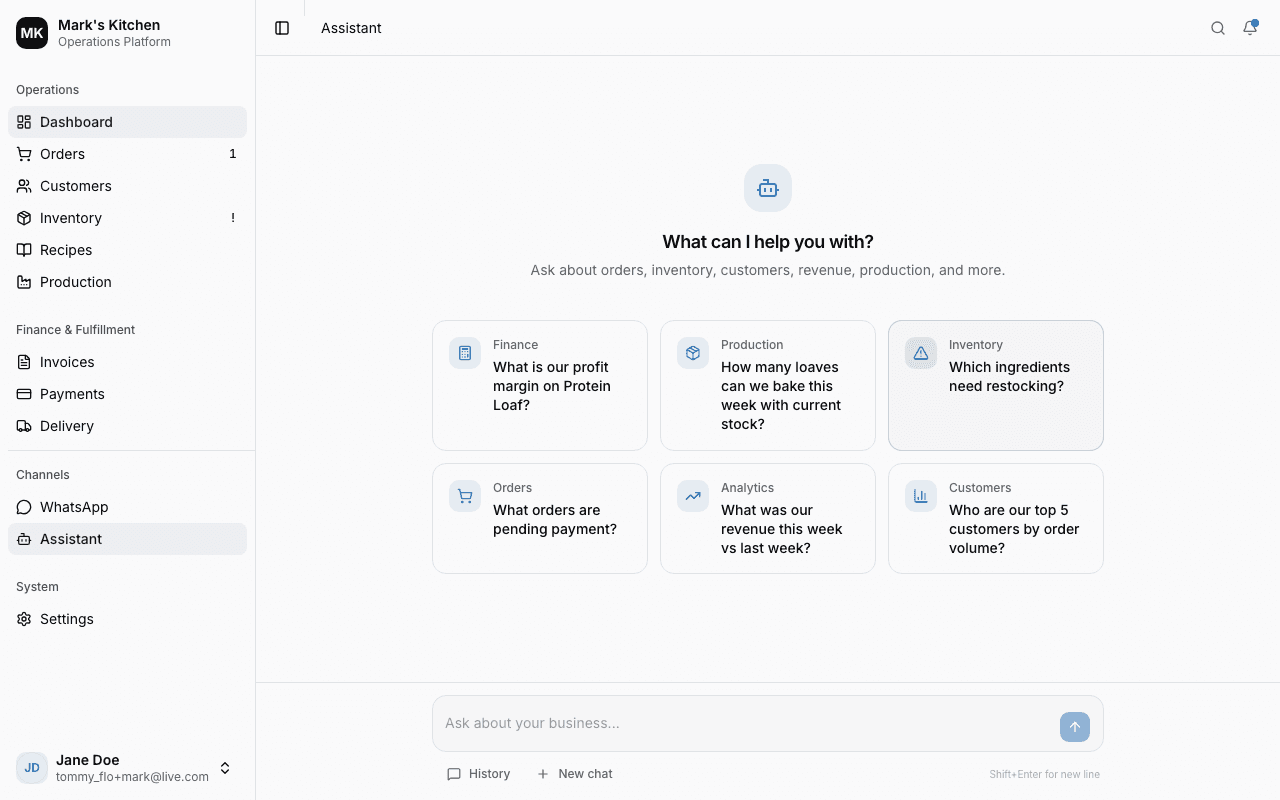Open the Payments section

coord(72,394)
